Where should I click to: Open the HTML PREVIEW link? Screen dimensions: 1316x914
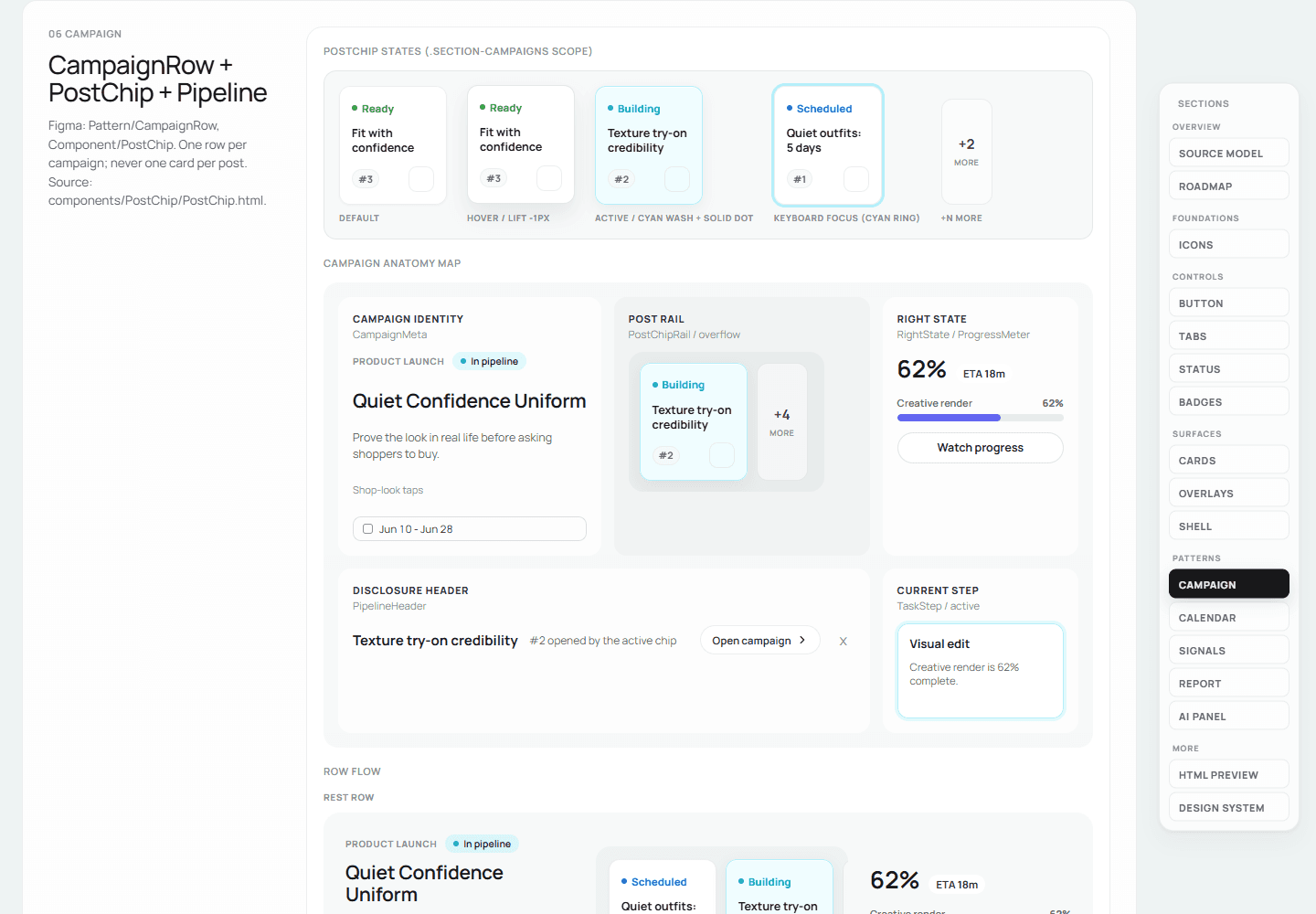1228,775
